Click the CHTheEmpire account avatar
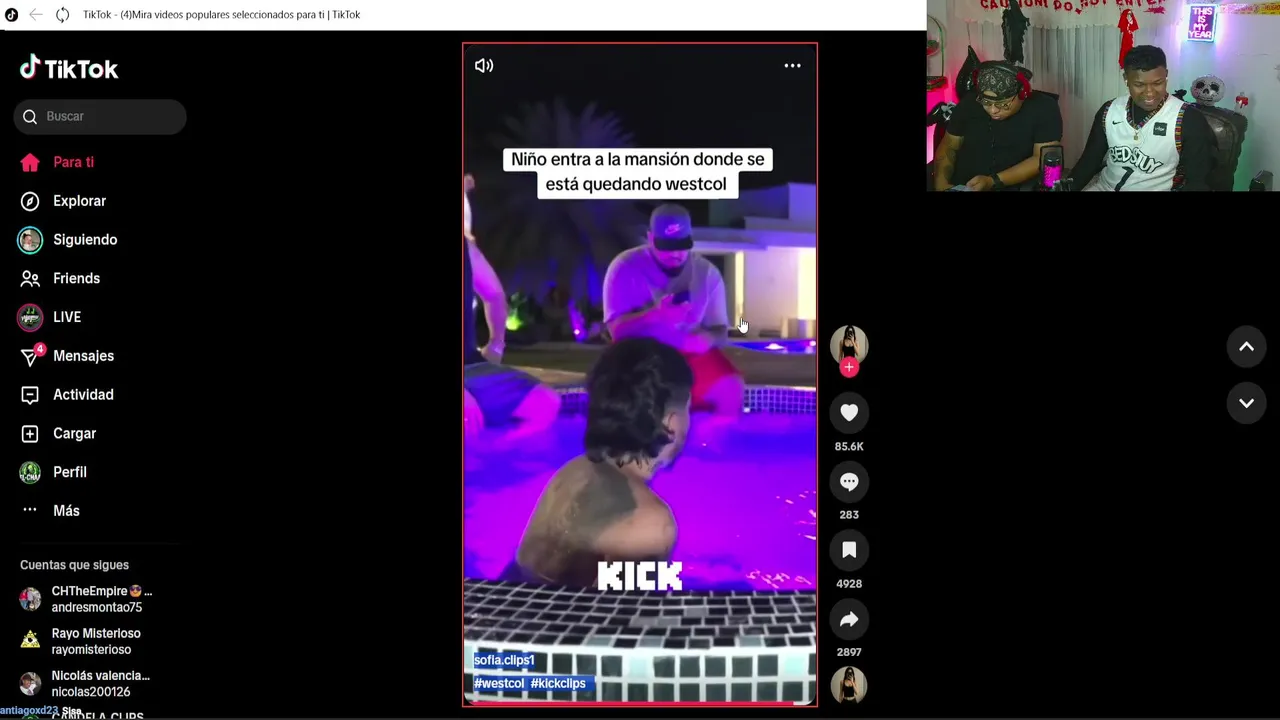The width and height of the screenshot is (1280, 720). 31,599
